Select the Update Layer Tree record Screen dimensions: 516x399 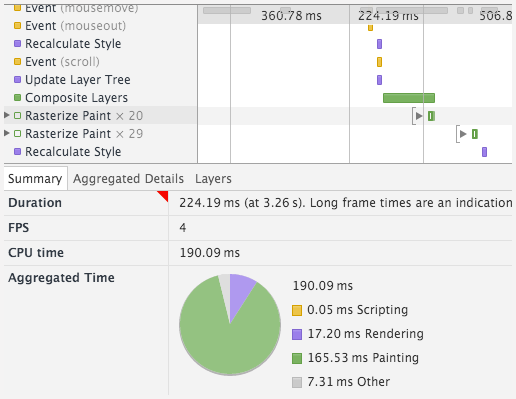coord(78,80)
